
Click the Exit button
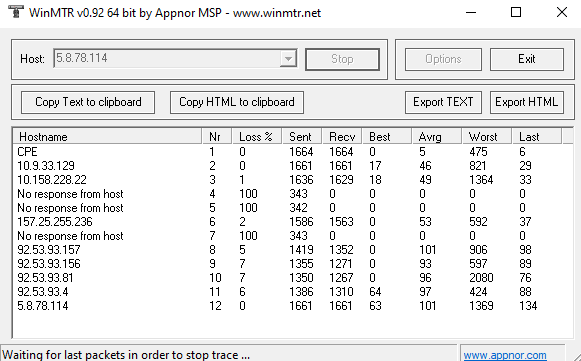point(527,59)
